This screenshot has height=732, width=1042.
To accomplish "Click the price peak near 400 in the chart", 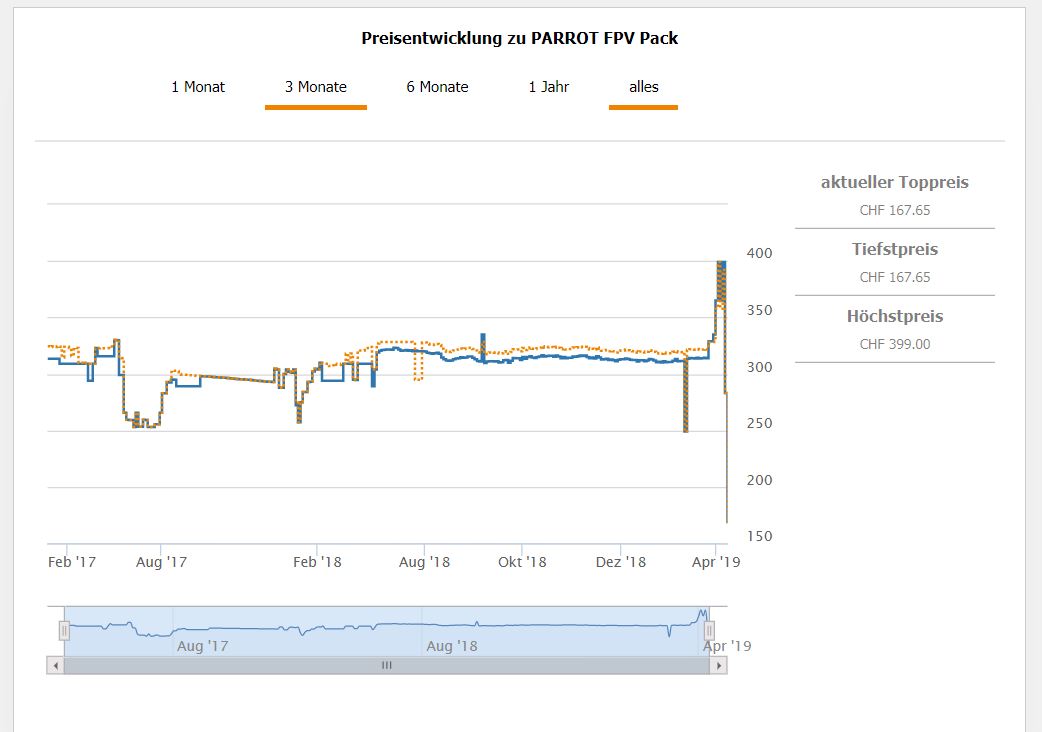I will coord(721,264).
